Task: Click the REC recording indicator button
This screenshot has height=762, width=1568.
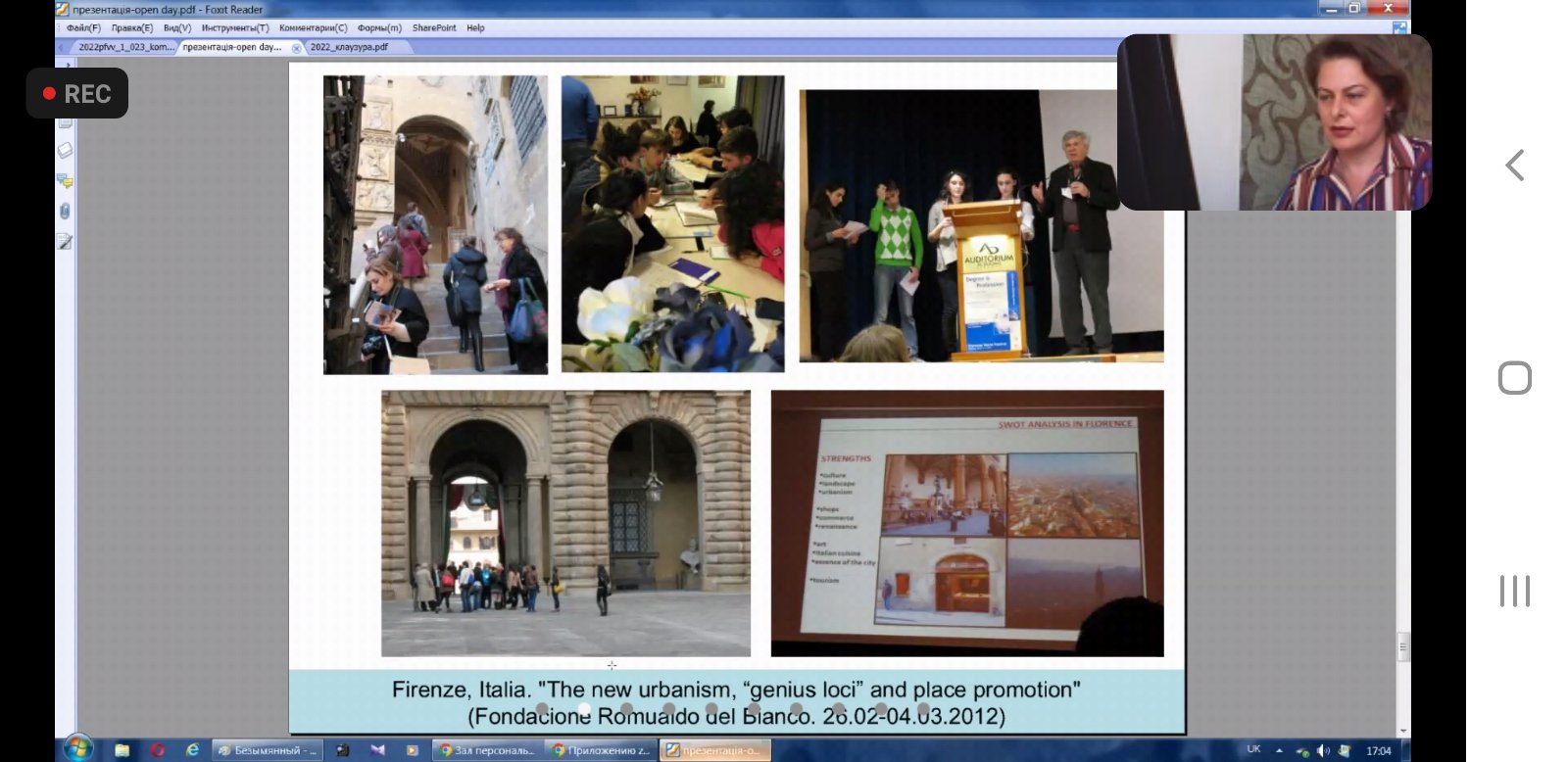Action: [x=77, y=93]
